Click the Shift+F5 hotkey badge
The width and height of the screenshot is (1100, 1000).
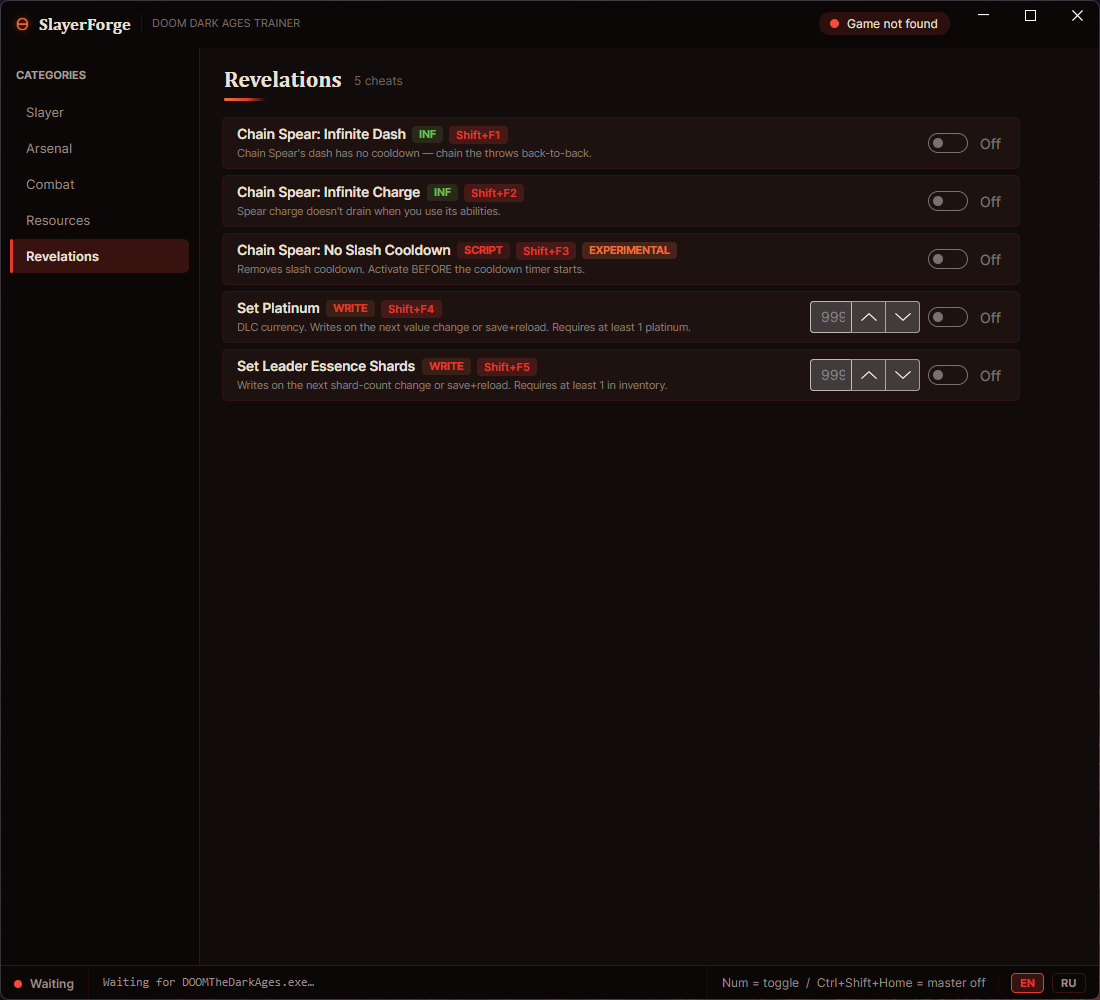(507, 367)
